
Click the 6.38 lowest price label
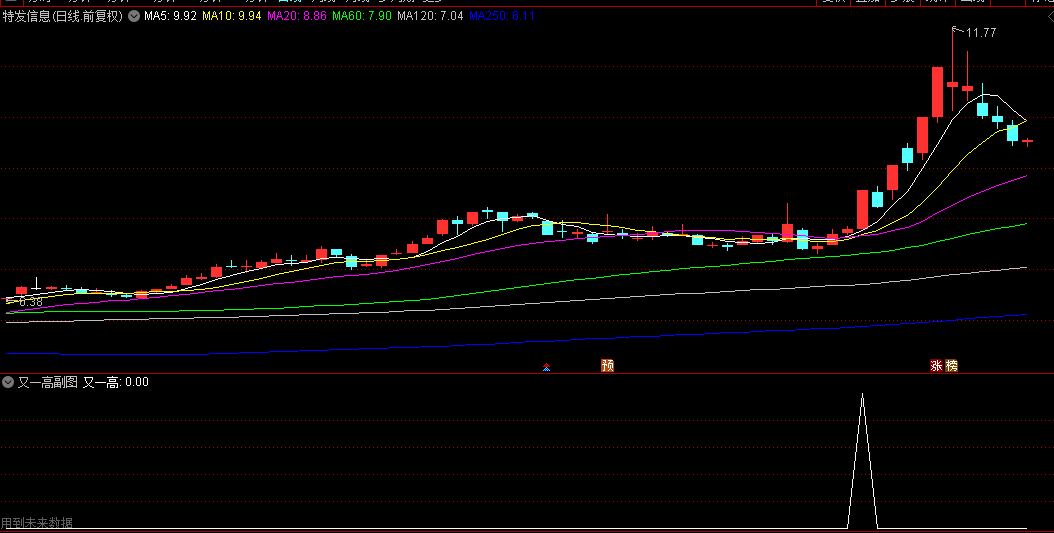[31, 302]
